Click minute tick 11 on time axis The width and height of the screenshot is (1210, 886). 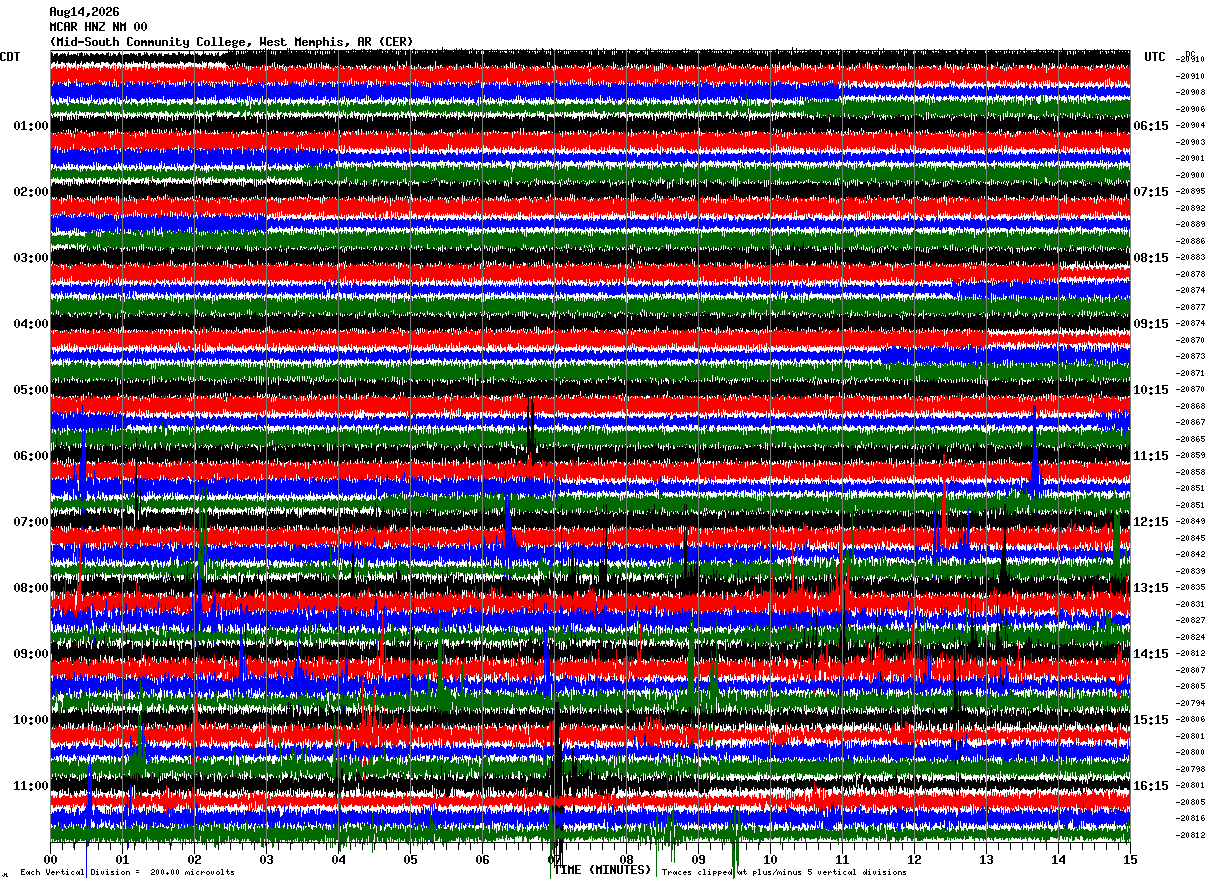pos(842,859)
